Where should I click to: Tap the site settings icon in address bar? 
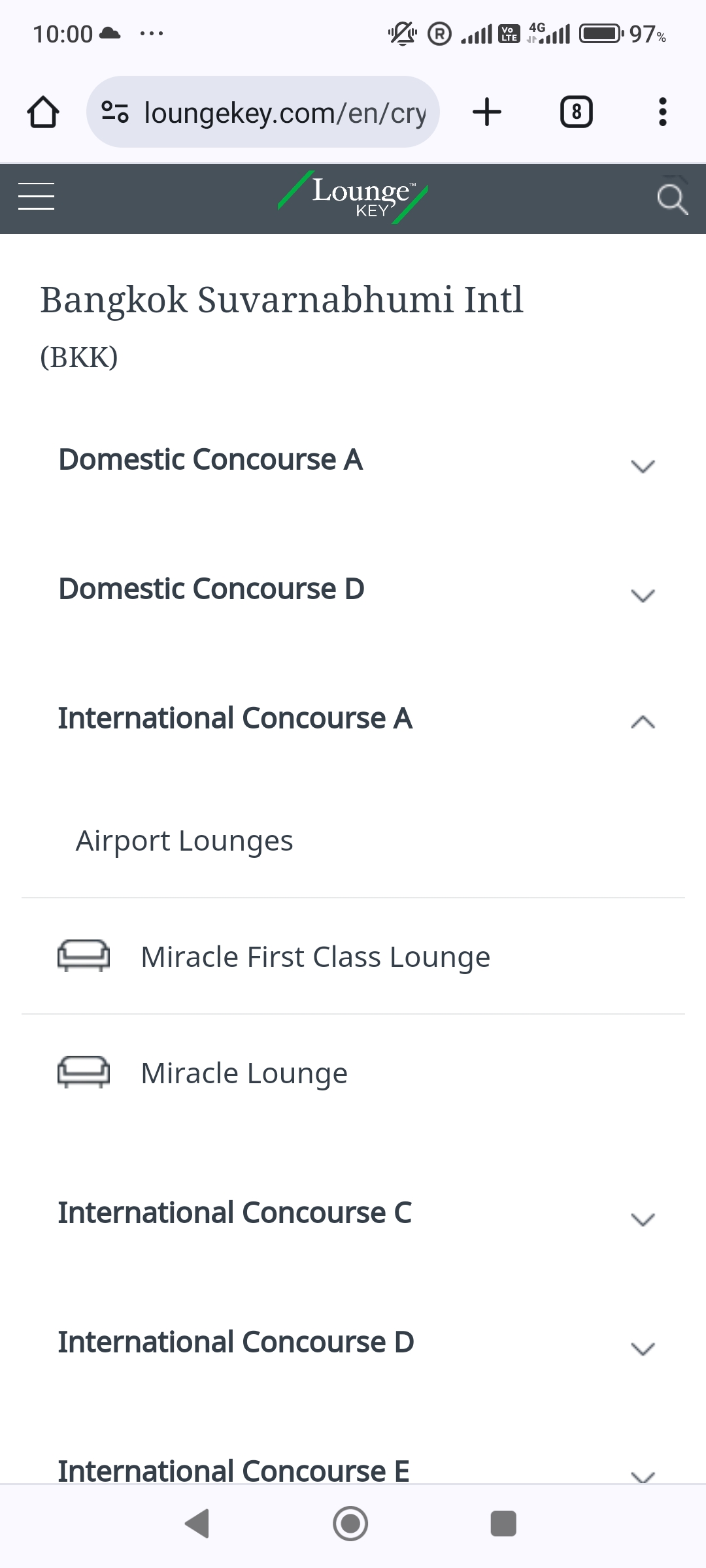[115, 112]
